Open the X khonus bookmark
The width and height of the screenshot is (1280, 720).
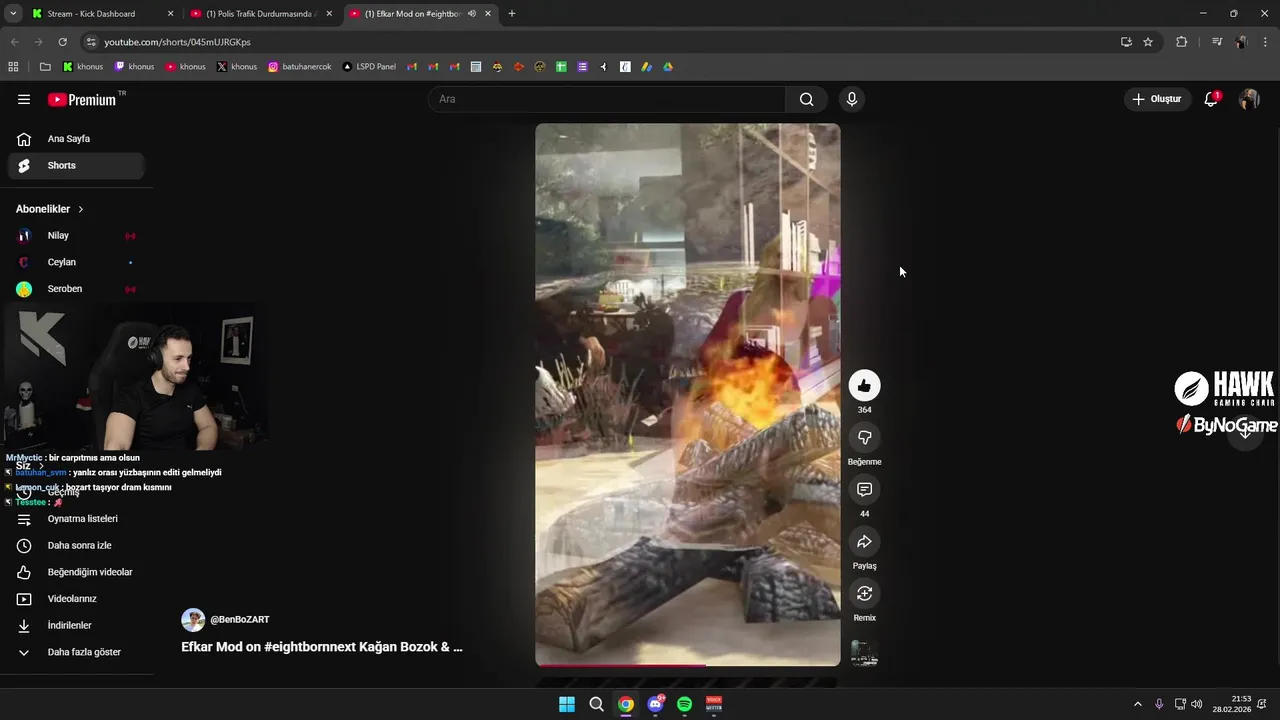[237, 67]
